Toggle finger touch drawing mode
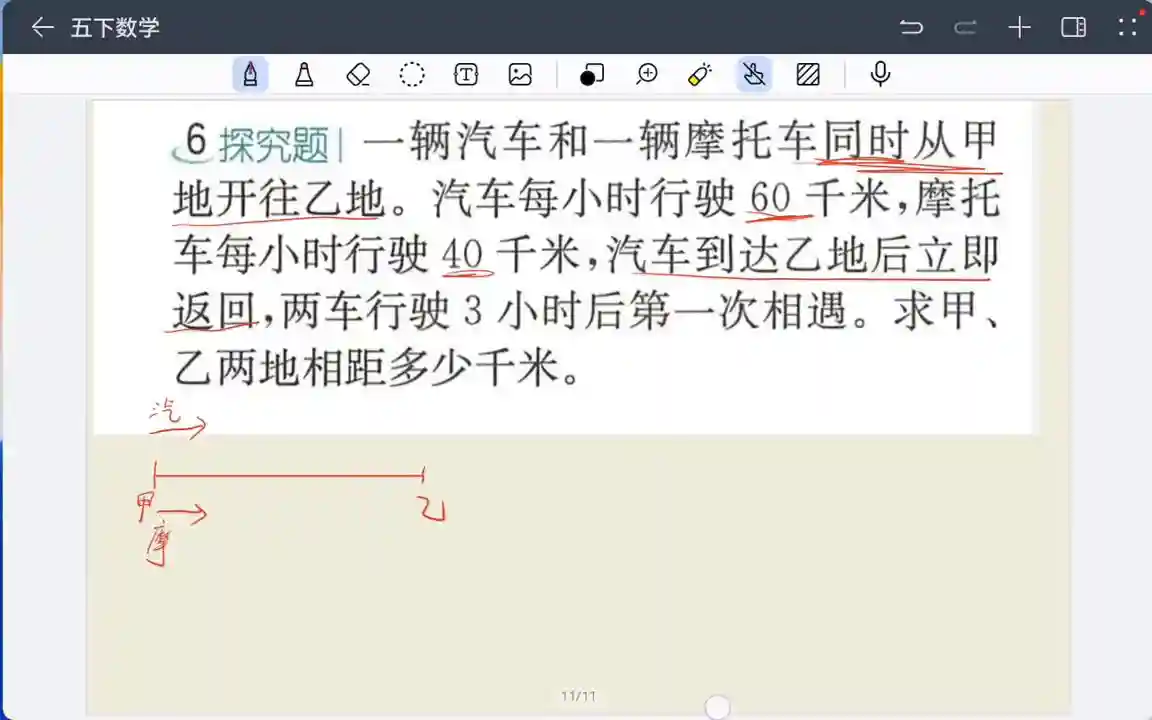 tap(754, 74)
